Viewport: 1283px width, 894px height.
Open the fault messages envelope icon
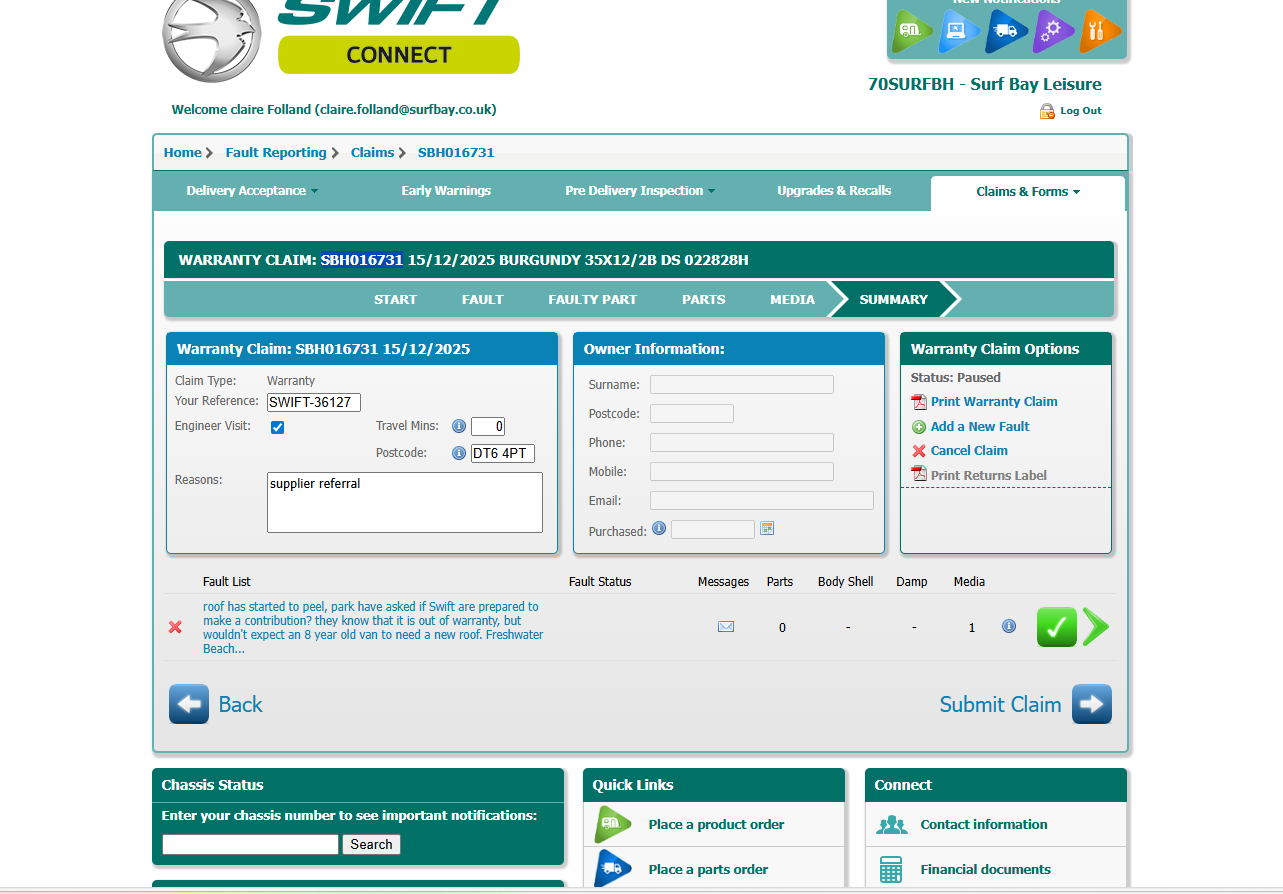tap(726, 627)
